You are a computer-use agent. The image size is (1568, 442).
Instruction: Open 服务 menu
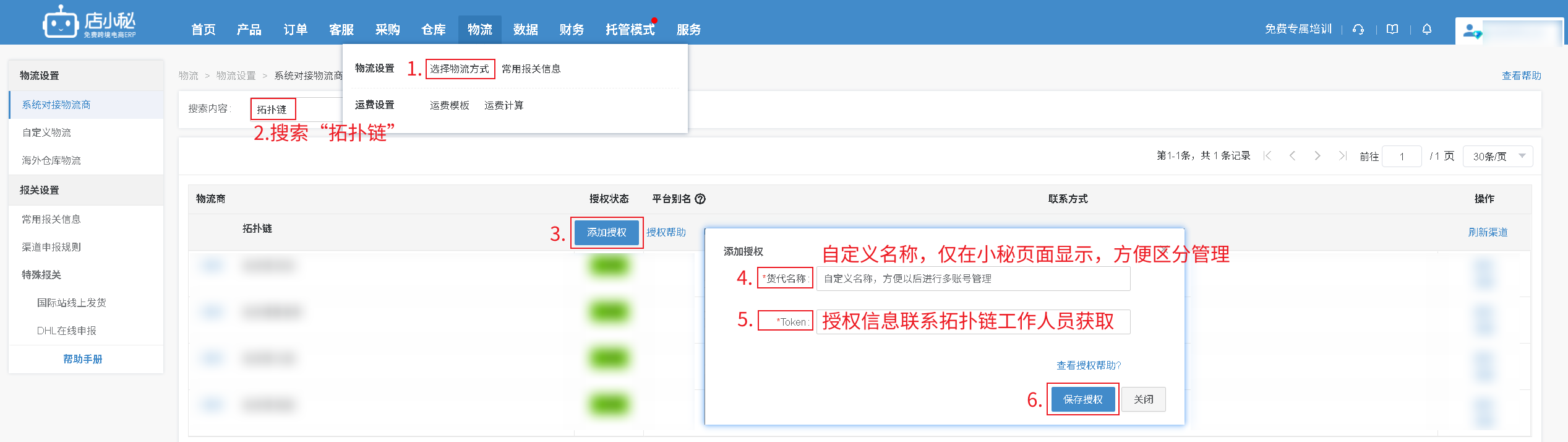688,30
